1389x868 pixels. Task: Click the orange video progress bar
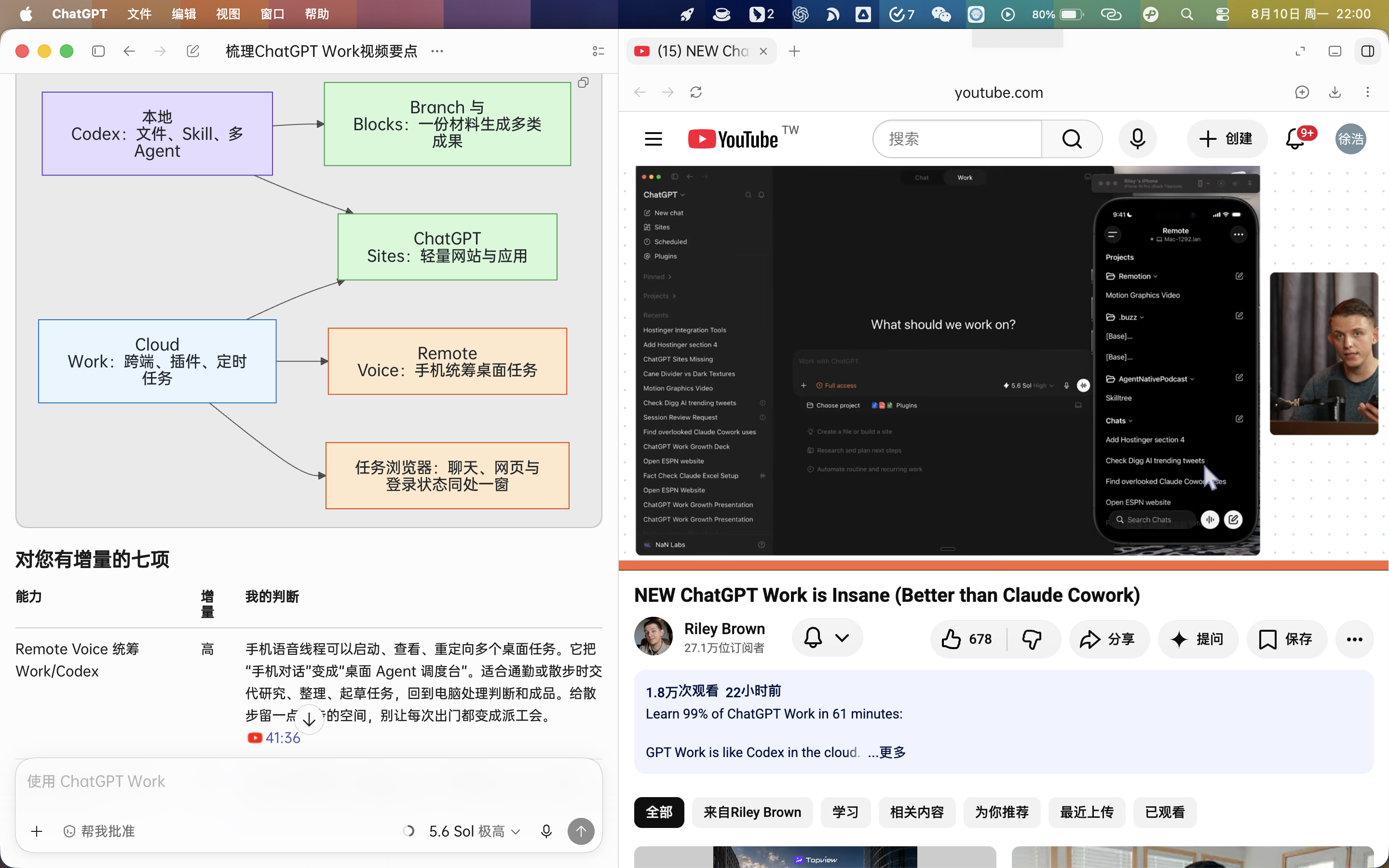click(x=1003, y=565)
